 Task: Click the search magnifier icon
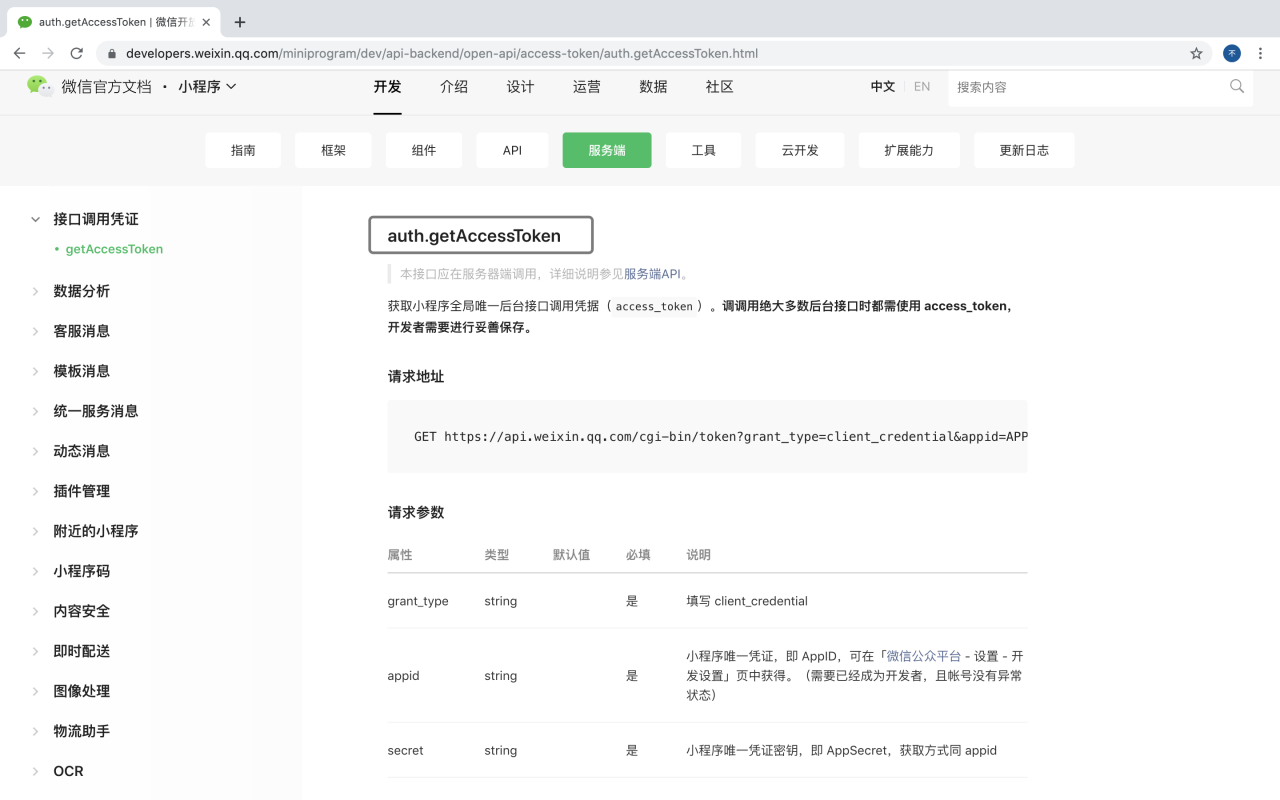(x=1236, y=87)
